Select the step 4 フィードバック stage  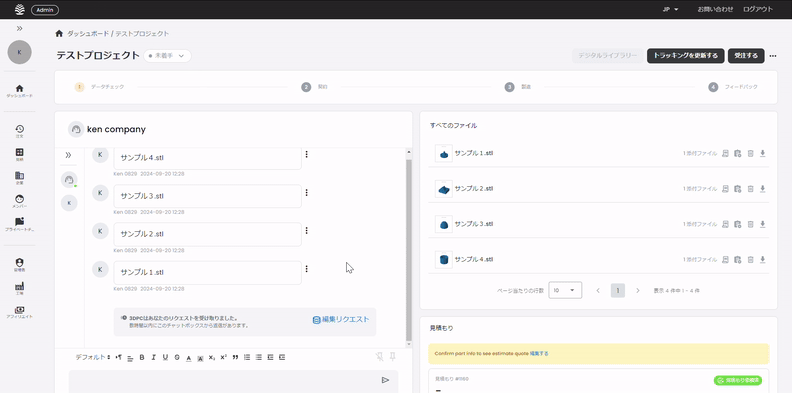[x=733, y=87]
